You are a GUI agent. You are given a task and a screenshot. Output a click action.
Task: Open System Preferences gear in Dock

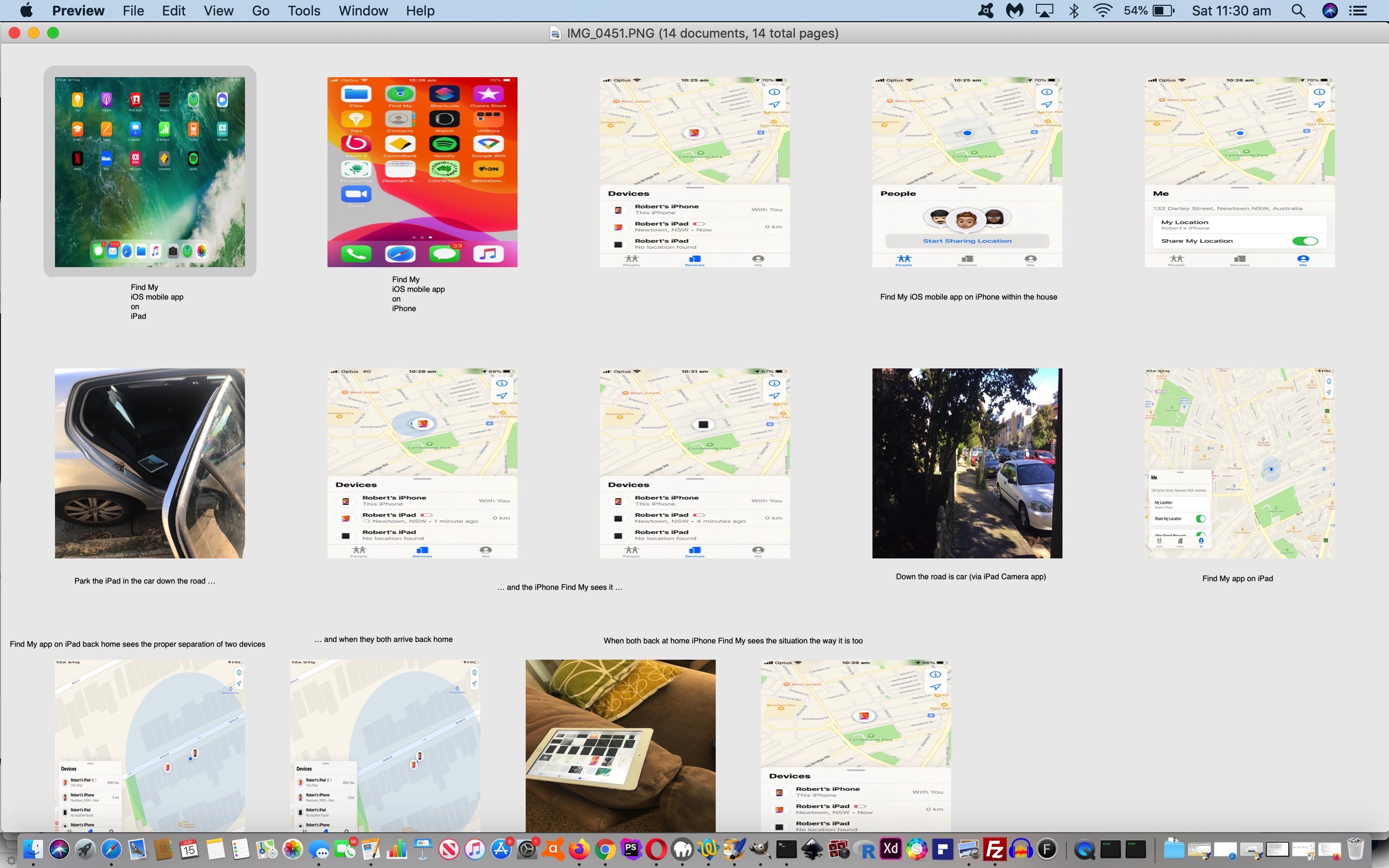[527, 849]
